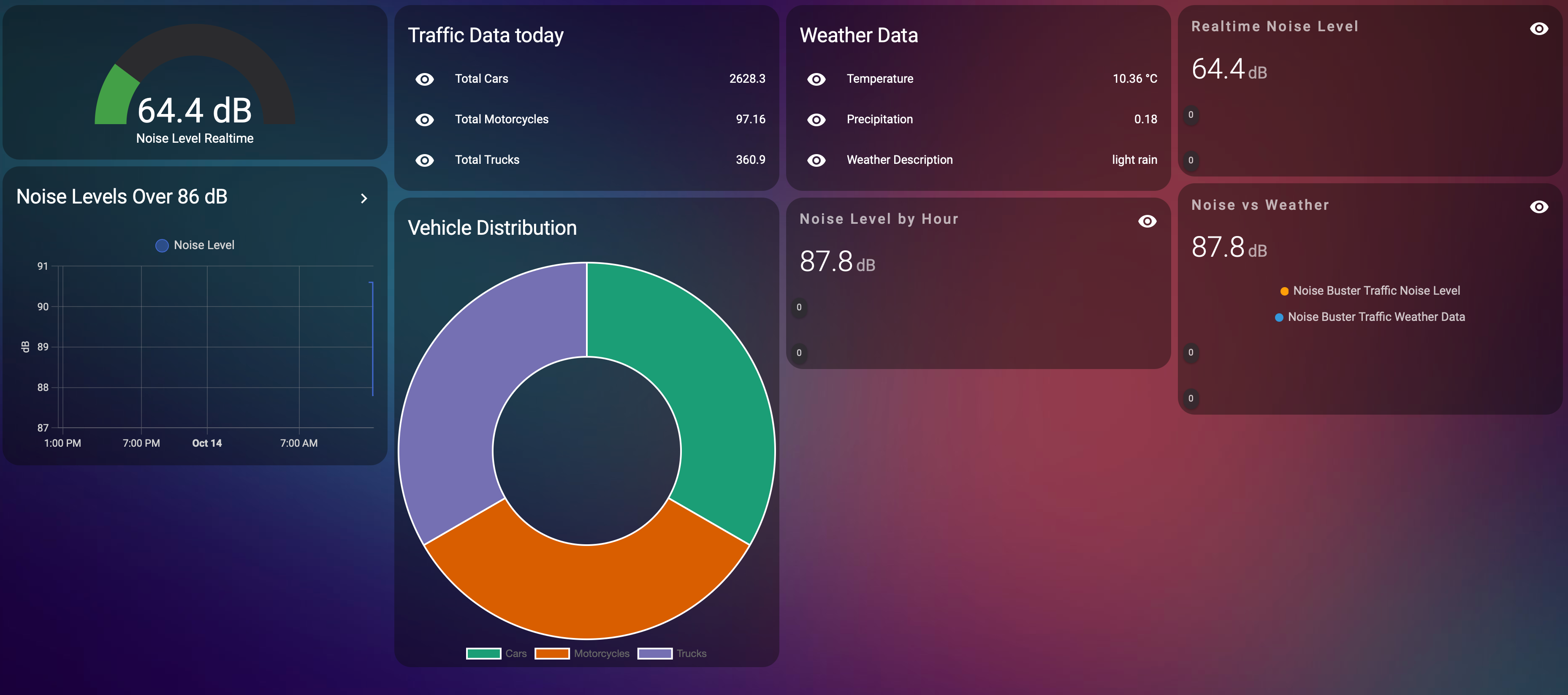Viewport: 1568px width, 695px height.
Task: Click the eye icon beside Total Motorcycles
Action: (424, 120)
